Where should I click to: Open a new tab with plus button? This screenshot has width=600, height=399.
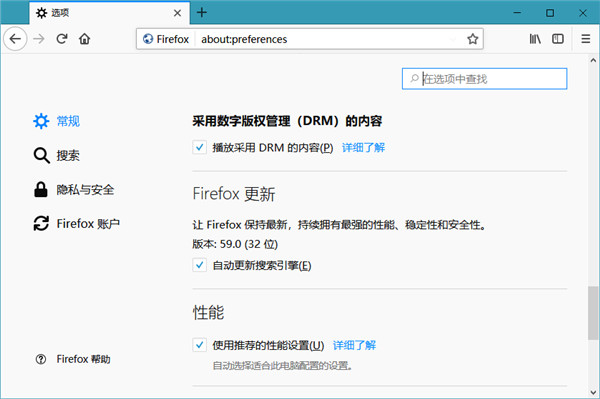pyautogui.click(x=202, y=13)
